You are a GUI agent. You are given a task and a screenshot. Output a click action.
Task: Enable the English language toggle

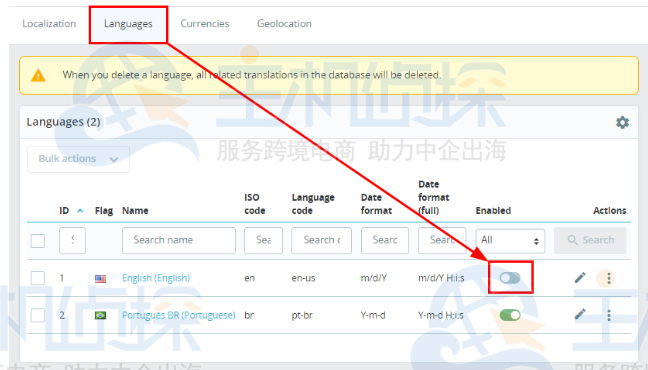pyautogui.click(x=510, y=278)
